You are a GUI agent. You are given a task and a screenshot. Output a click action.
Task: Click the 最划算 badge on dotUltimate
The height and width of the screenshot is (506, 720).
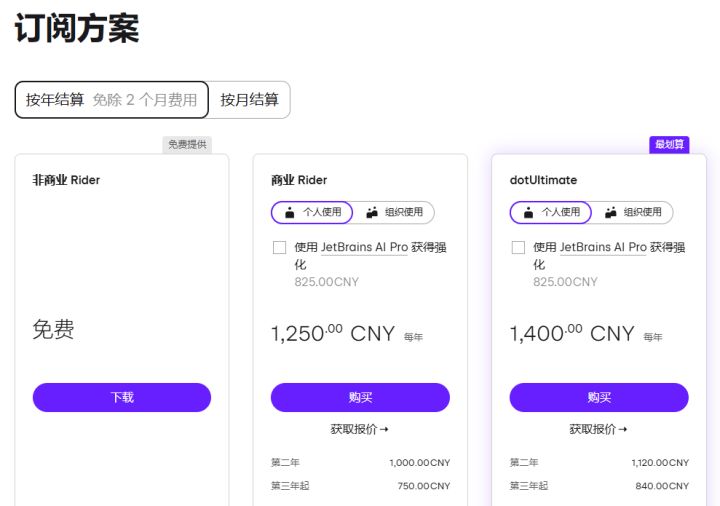[669, 145]
